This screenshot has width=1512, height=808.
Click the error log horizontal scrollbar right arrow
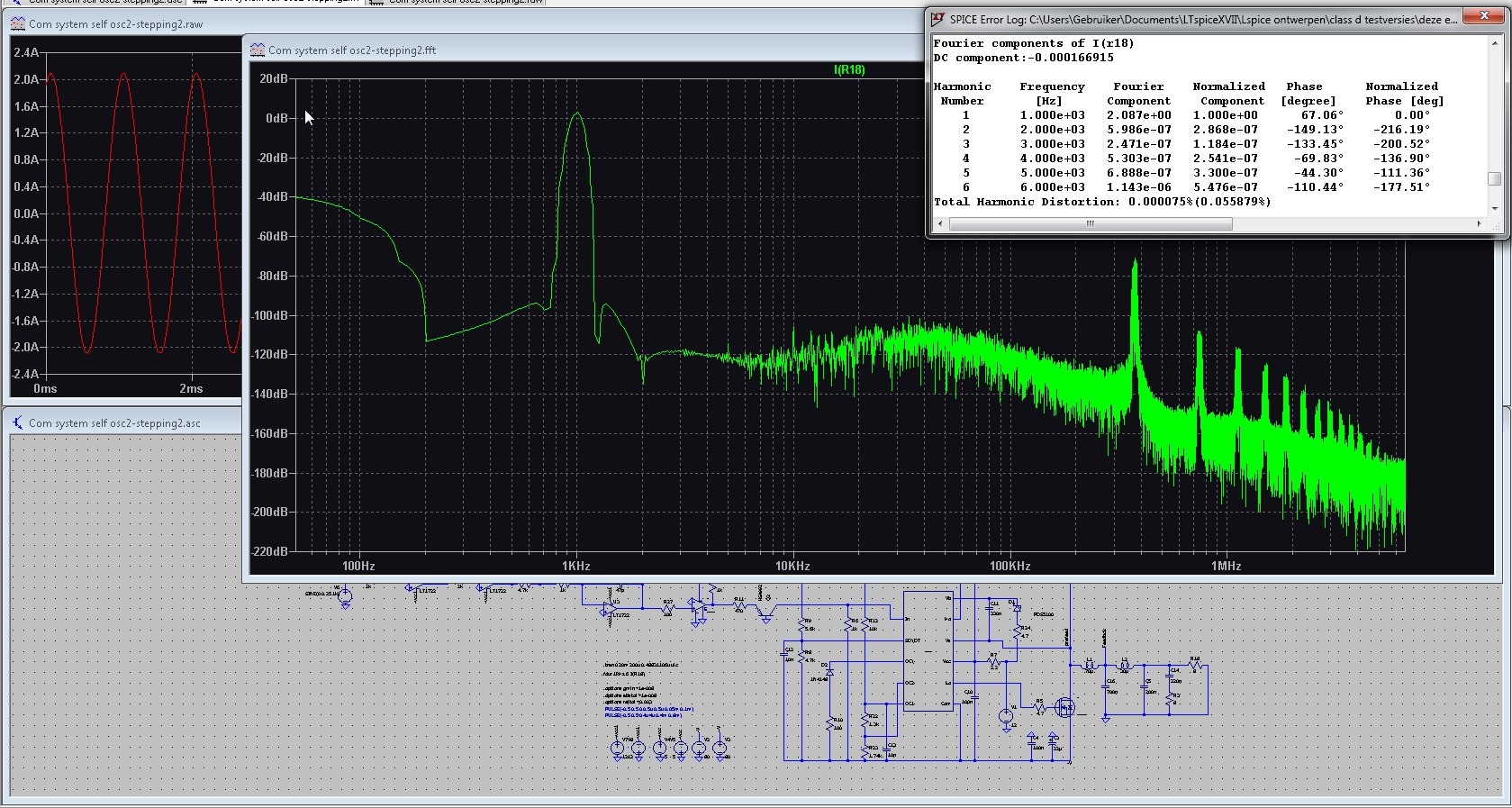[x=1479, y=223]
